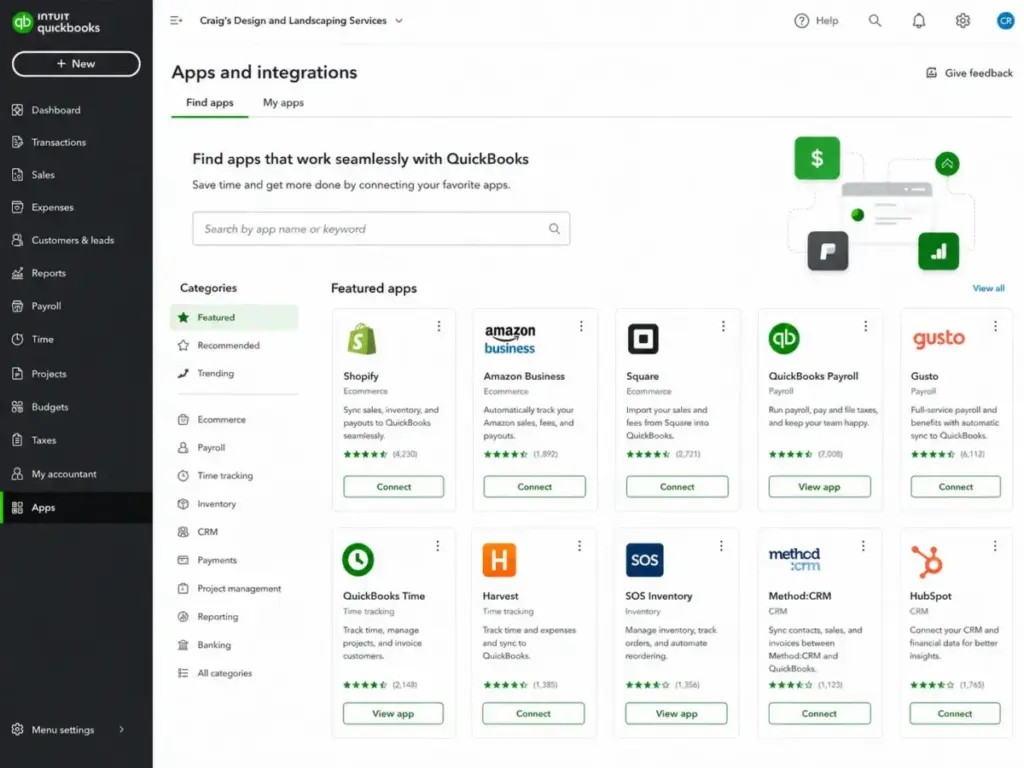Click the SOS Inventory logo
1024x768 pixels.
[645, 560]
